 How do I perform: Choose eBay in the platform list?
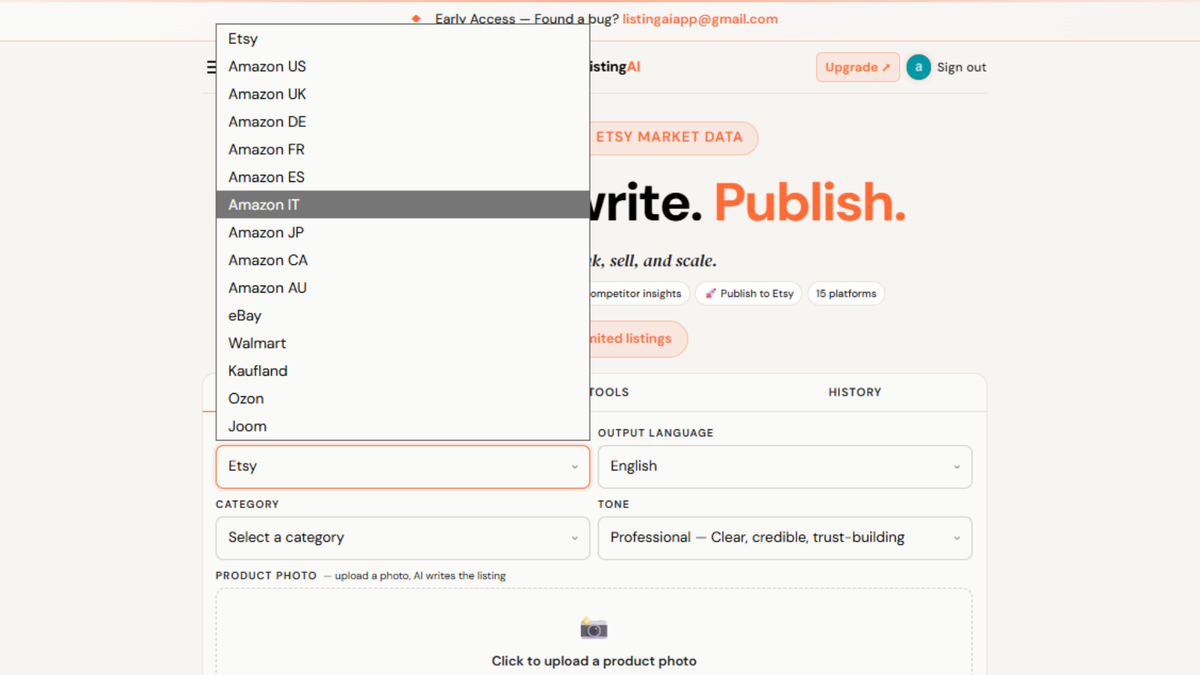pyautogui.click(x=402, y=315)
